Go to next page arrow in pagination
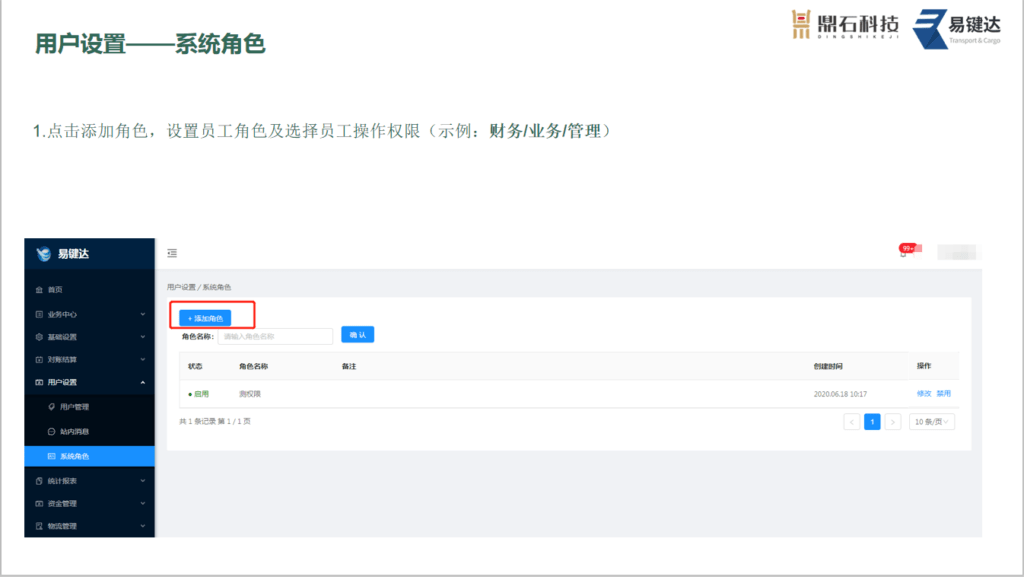This screenshot has height=577, width=1024. (893, 422)
